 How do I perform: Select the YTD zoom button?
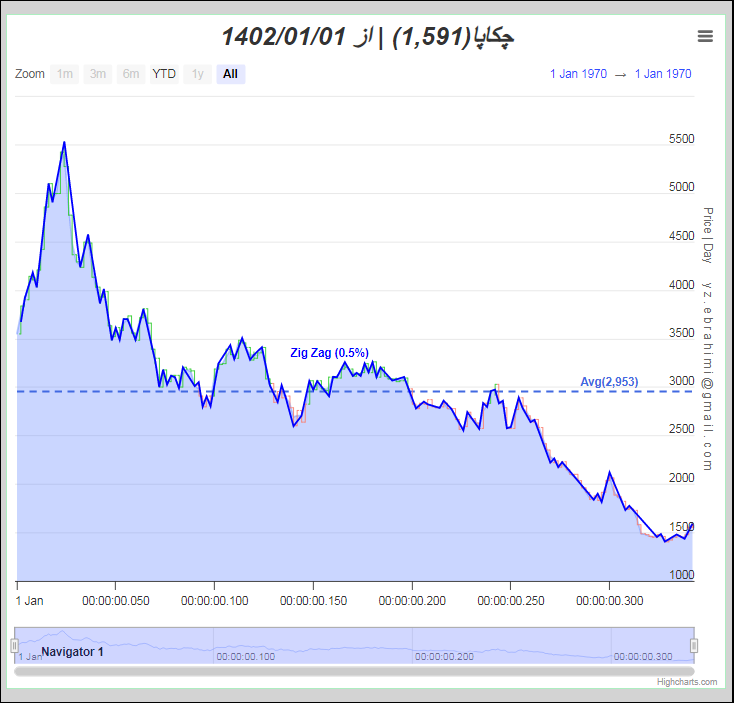[164, 74]
